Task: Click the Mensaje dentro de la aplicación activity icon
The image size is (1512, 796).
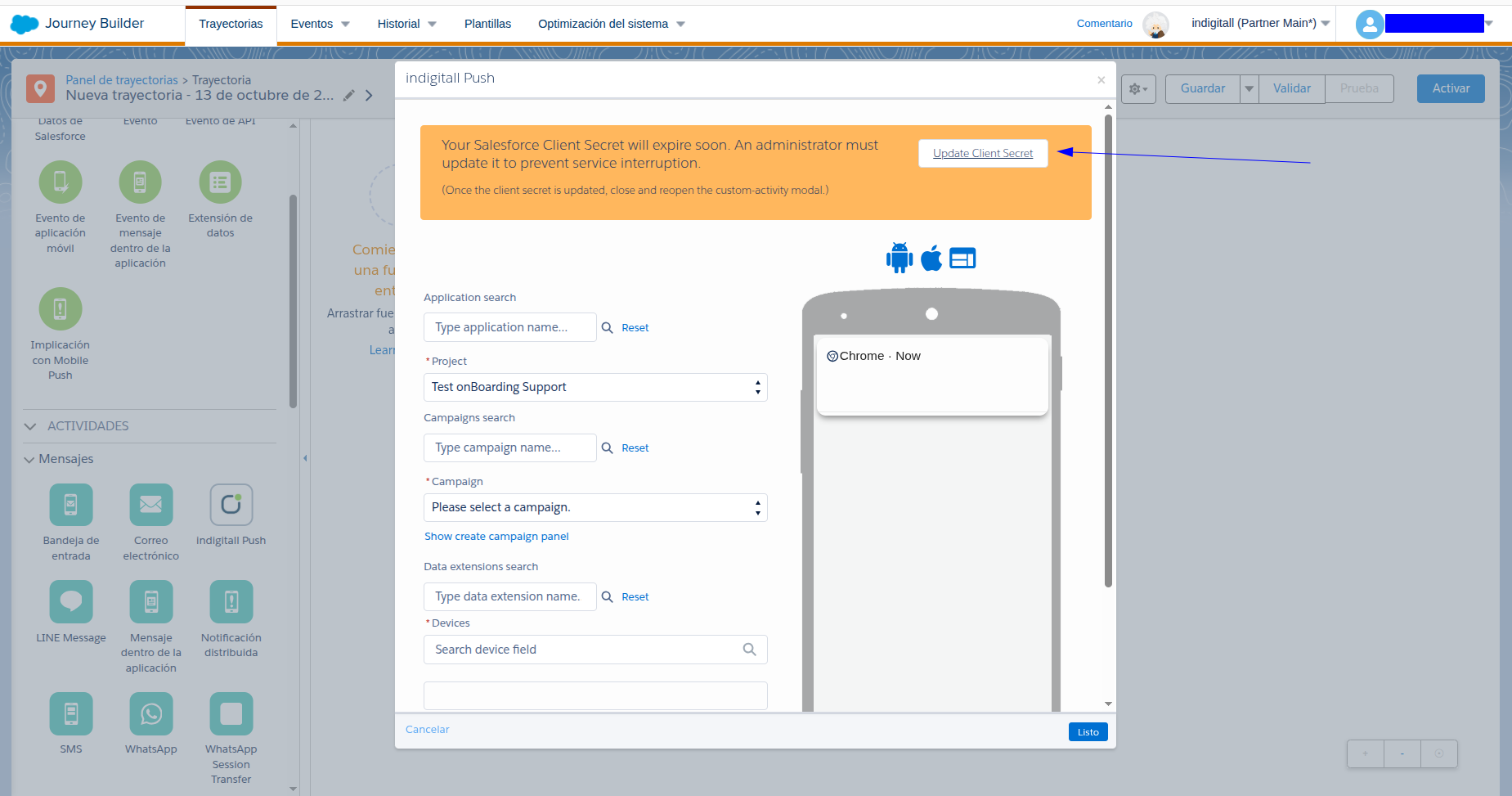Action: click(x=151, y=601)
